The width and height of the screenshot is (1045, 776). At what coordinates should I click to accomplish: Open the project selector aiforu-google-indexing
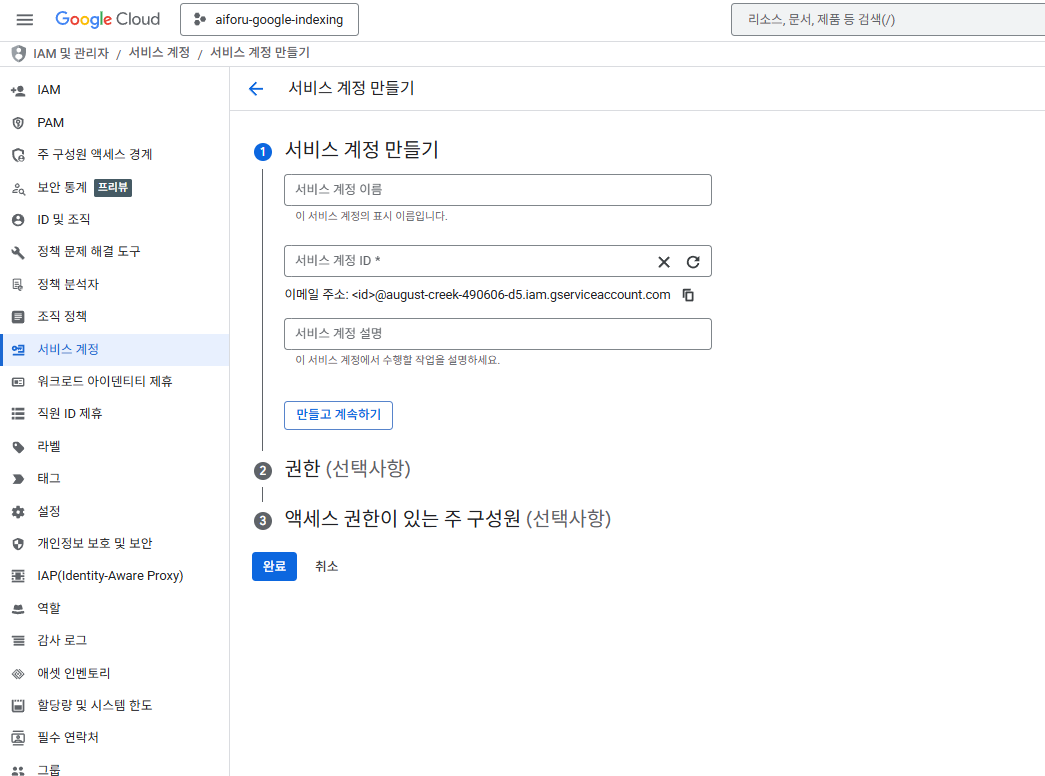click(268, 19)
